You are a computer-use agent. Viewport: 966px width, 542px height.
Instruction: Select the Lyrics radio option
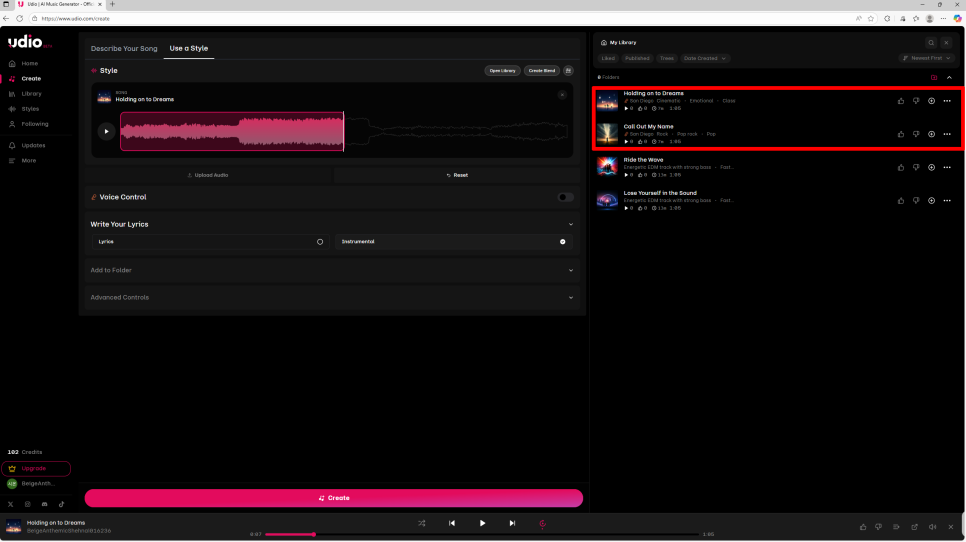click(320, 242)
